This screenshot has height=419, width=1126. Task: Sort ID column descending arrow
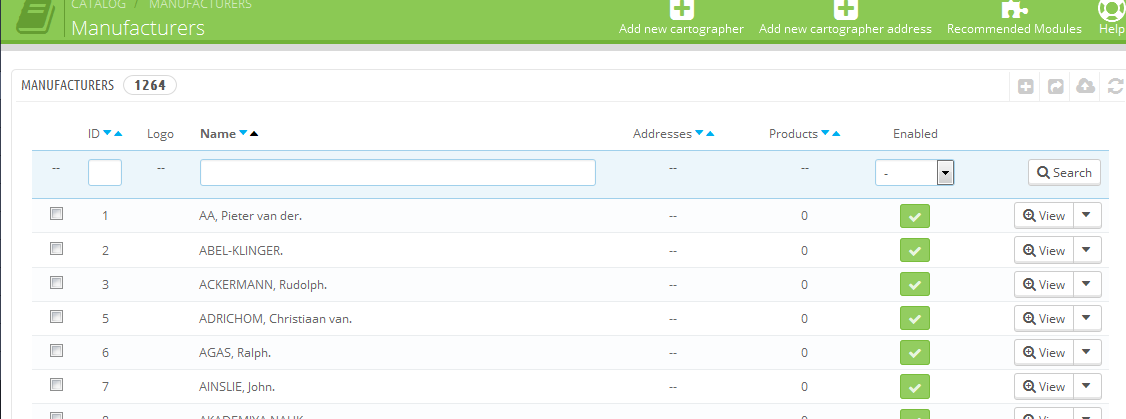click(x=107, y=134)
